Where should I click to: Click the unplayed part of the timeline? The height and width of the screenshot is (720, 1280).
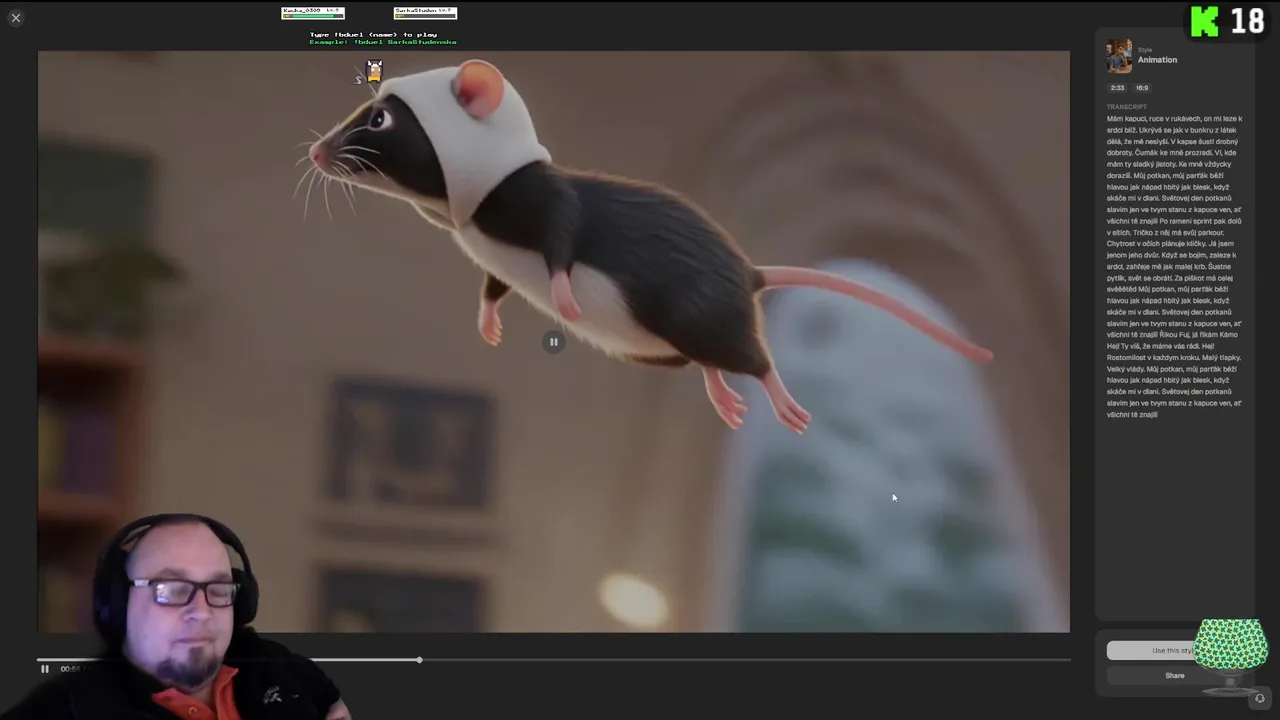coord(745,660)
